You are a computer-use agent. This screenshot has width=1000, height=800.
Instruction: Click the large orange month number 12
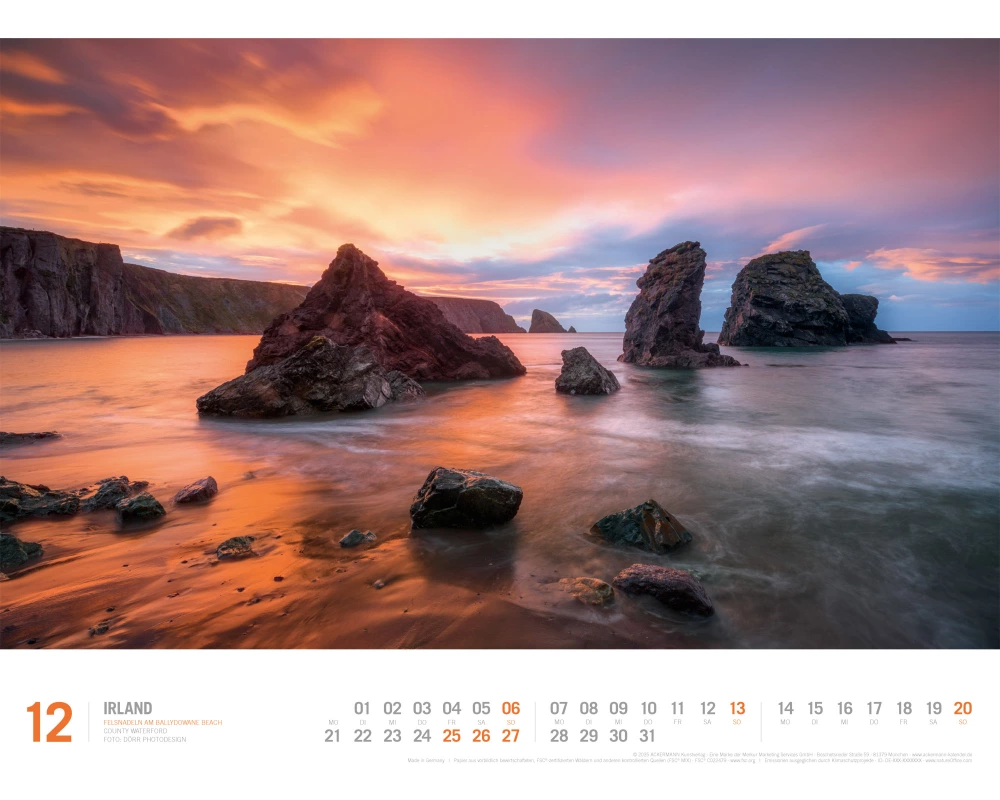(x=49, y=722)
